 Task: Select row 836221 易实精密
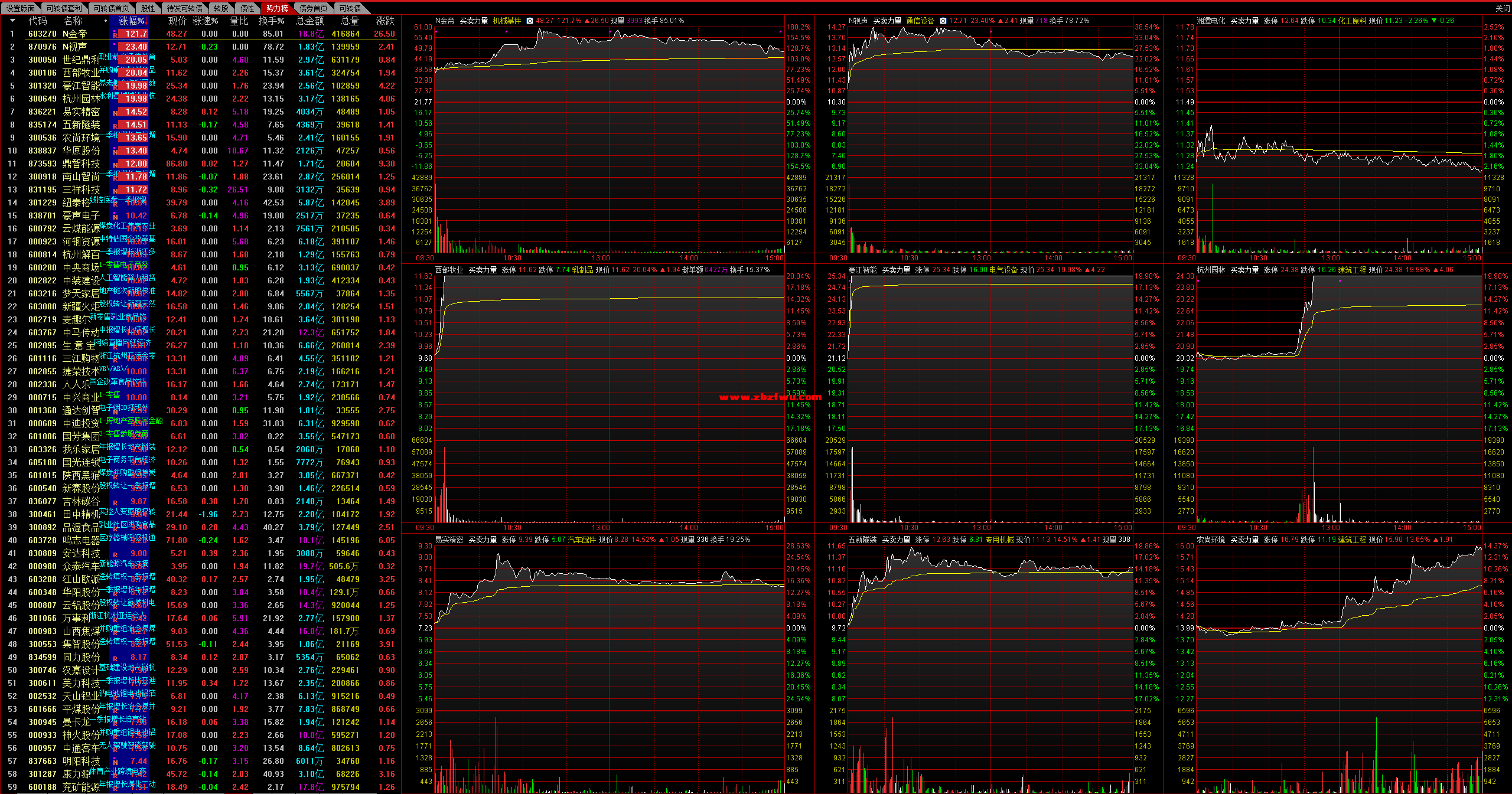point(201,112)
